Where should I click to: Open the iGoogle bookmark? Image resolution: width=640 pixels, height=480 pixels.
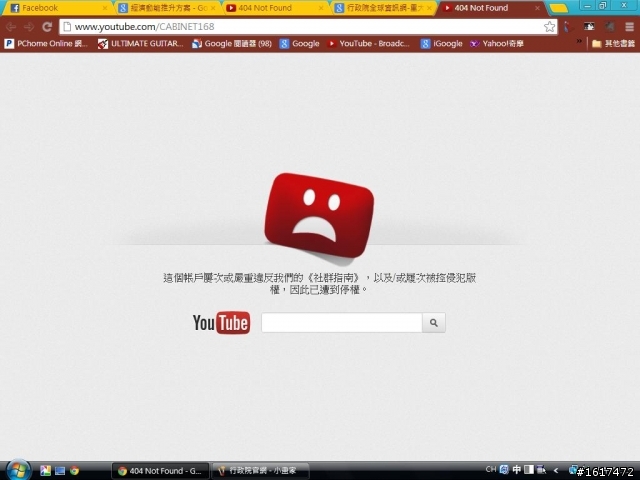(441, 44)
